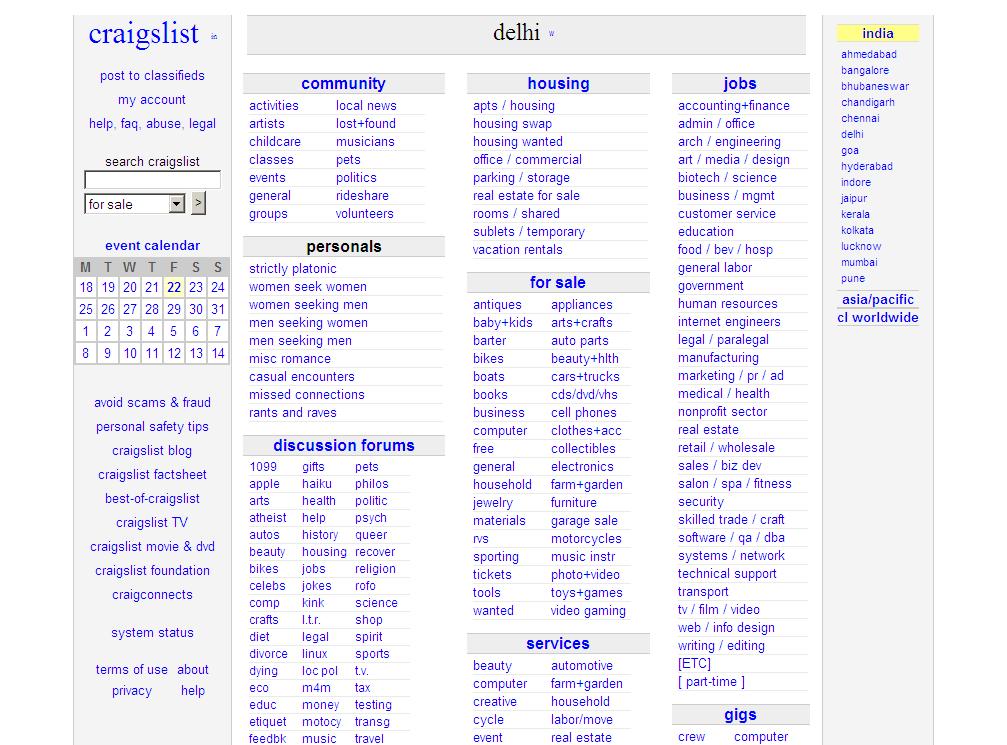Open software / qa / dba jobs

point(731,537)
